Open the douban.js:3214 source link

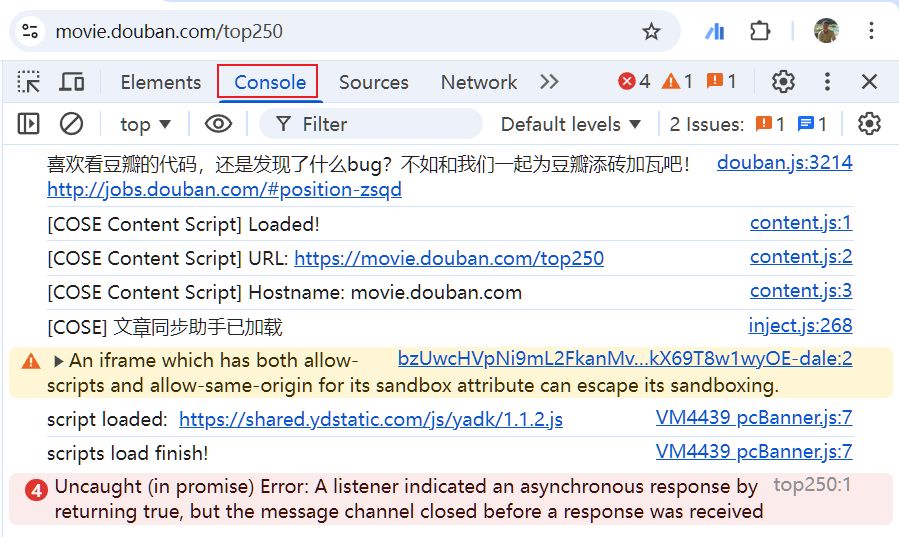coord(784,162)
